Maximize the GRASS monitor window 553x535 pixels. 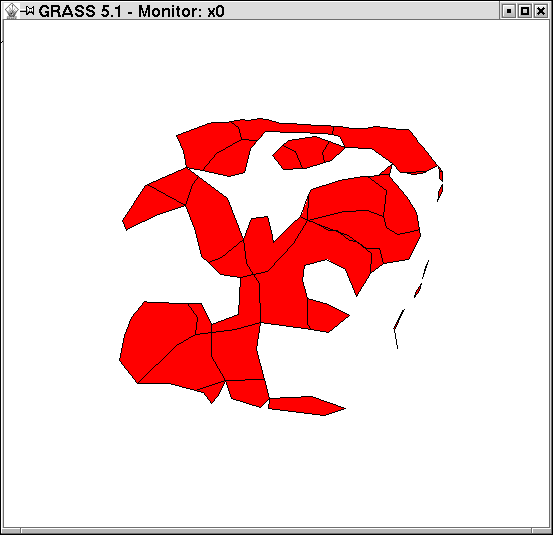[525, 11]
